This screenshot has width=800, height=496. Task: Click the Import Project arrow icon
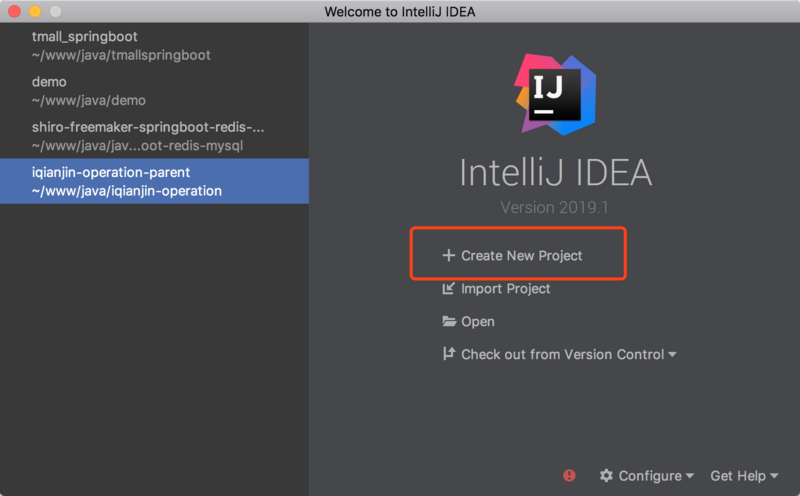coord(449,289)
